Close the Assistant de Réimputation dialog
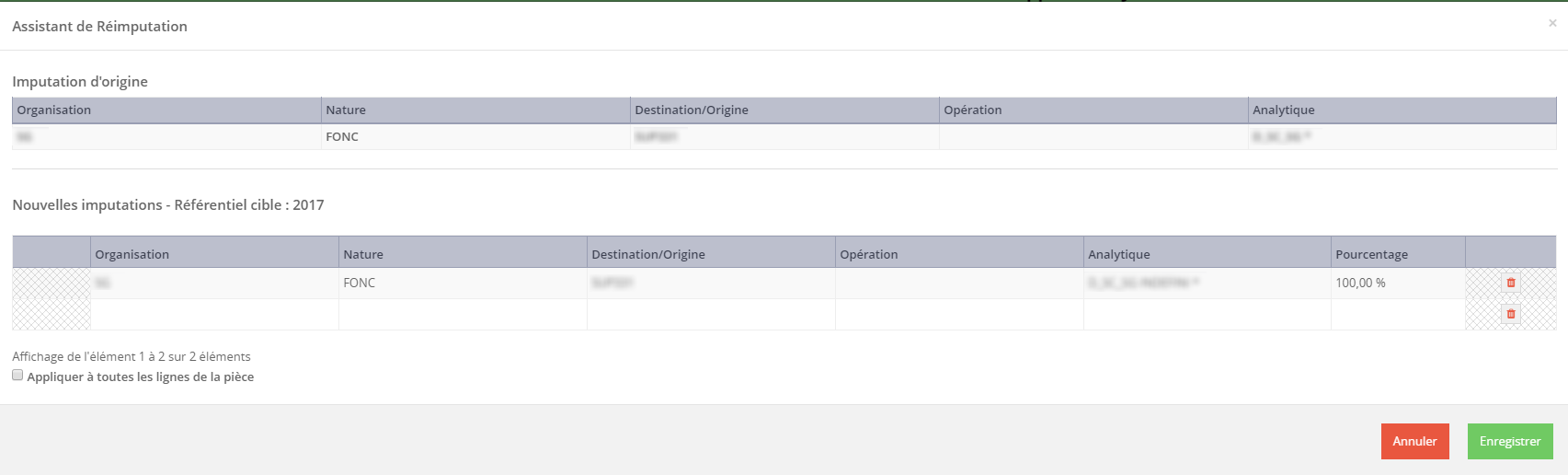The image size is (1568, 475). coord(1552,23)
